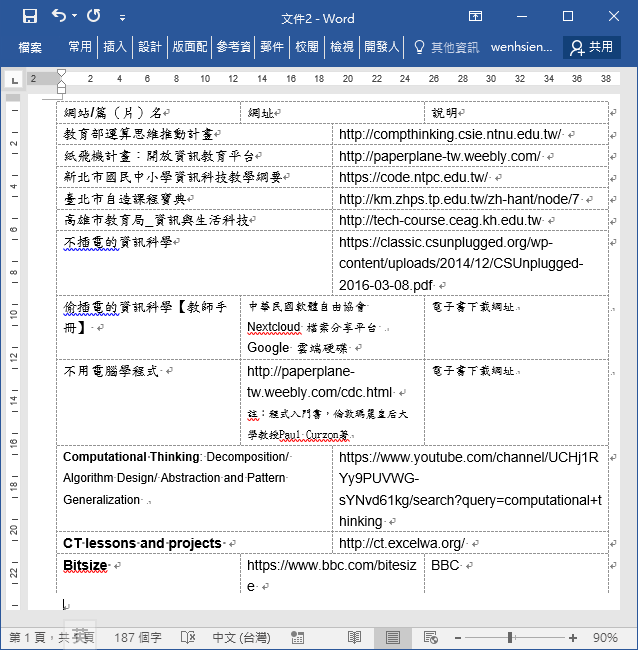Click the paperplane-tw.weebly.com URL text
638x650 pixels.
(439, 156)
